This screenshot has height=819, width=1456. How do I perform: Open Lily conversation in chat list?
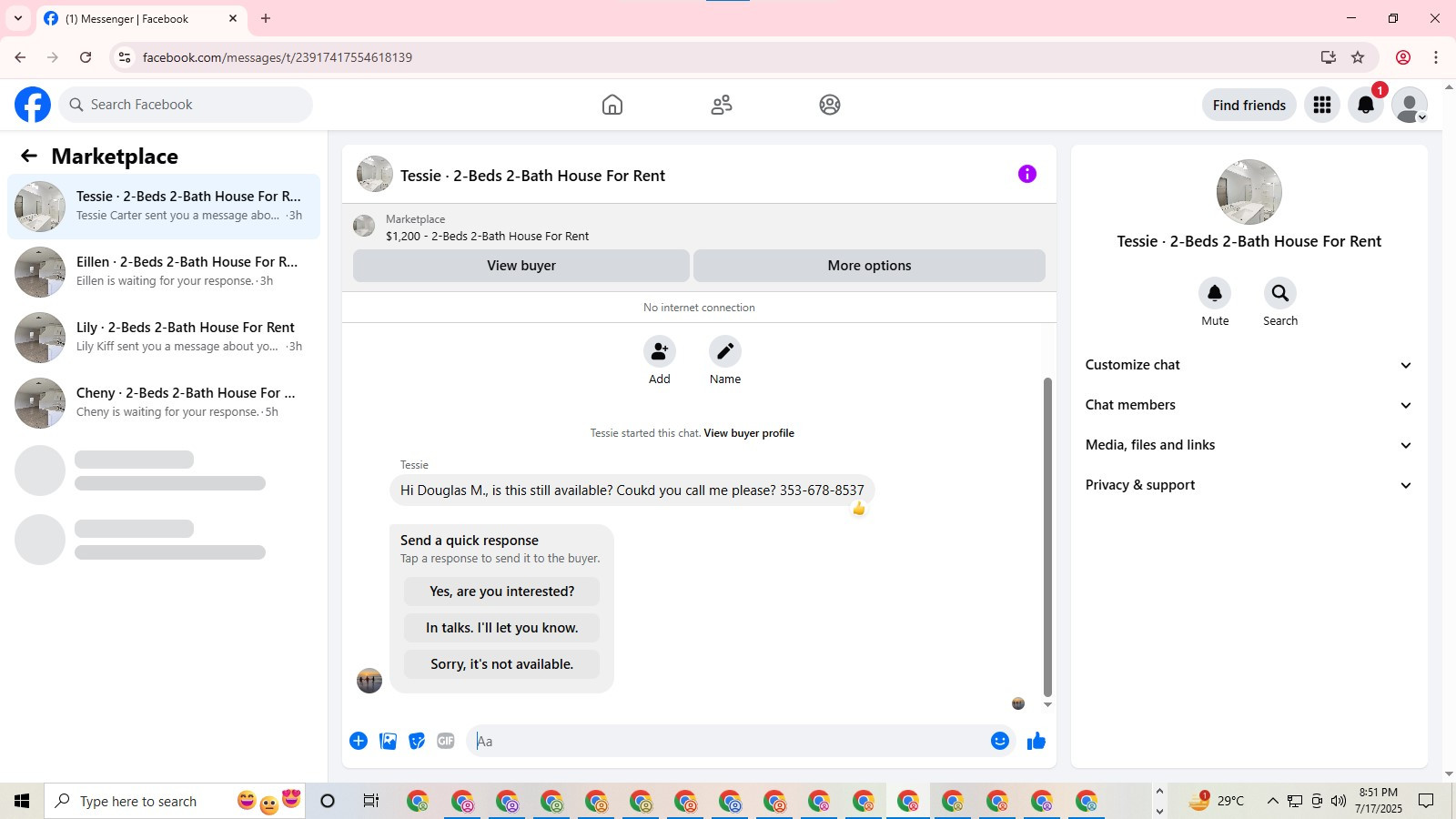[164, 338]
